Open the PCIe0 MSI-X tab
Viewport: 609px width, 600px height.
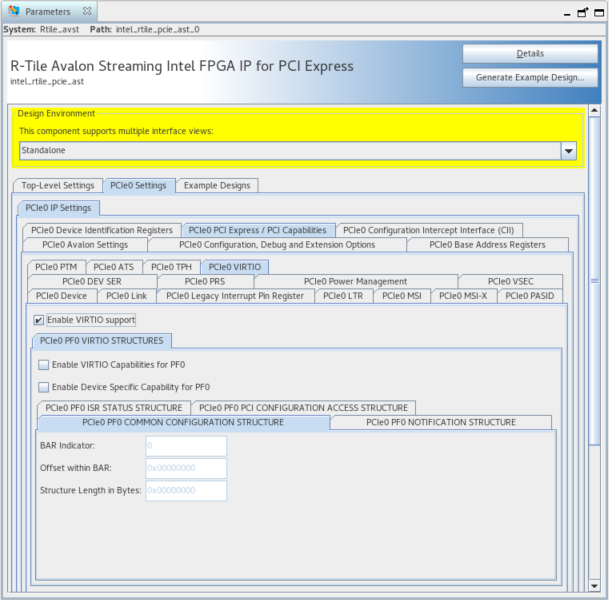[463, 296]
